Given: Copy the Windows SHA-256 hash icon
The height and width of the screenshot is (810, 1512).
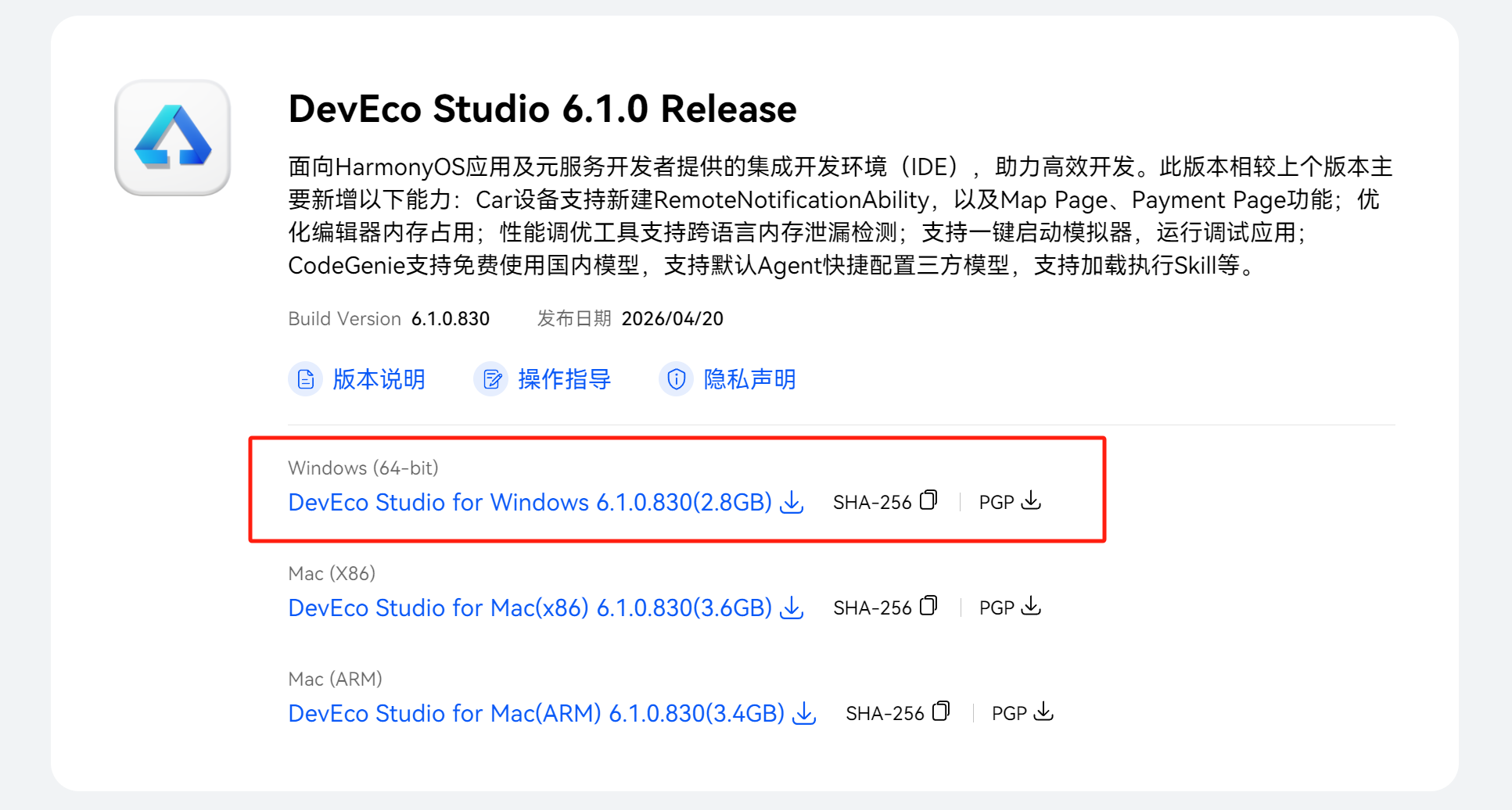Looking at the screenshot, I should pos(928,500).
